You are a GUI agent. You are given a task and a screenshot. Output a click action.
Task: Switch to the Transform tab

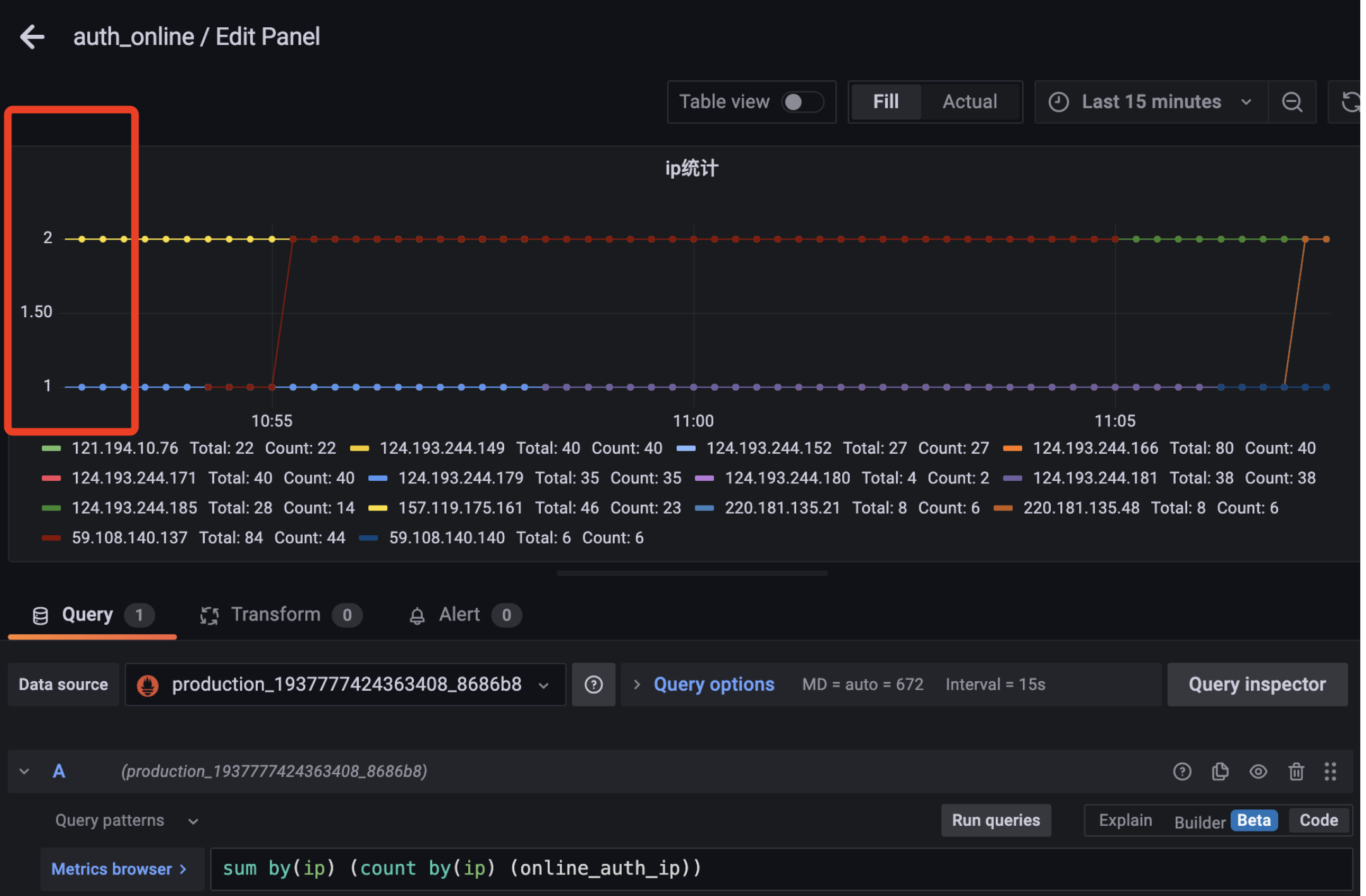[x=275, y=615]
